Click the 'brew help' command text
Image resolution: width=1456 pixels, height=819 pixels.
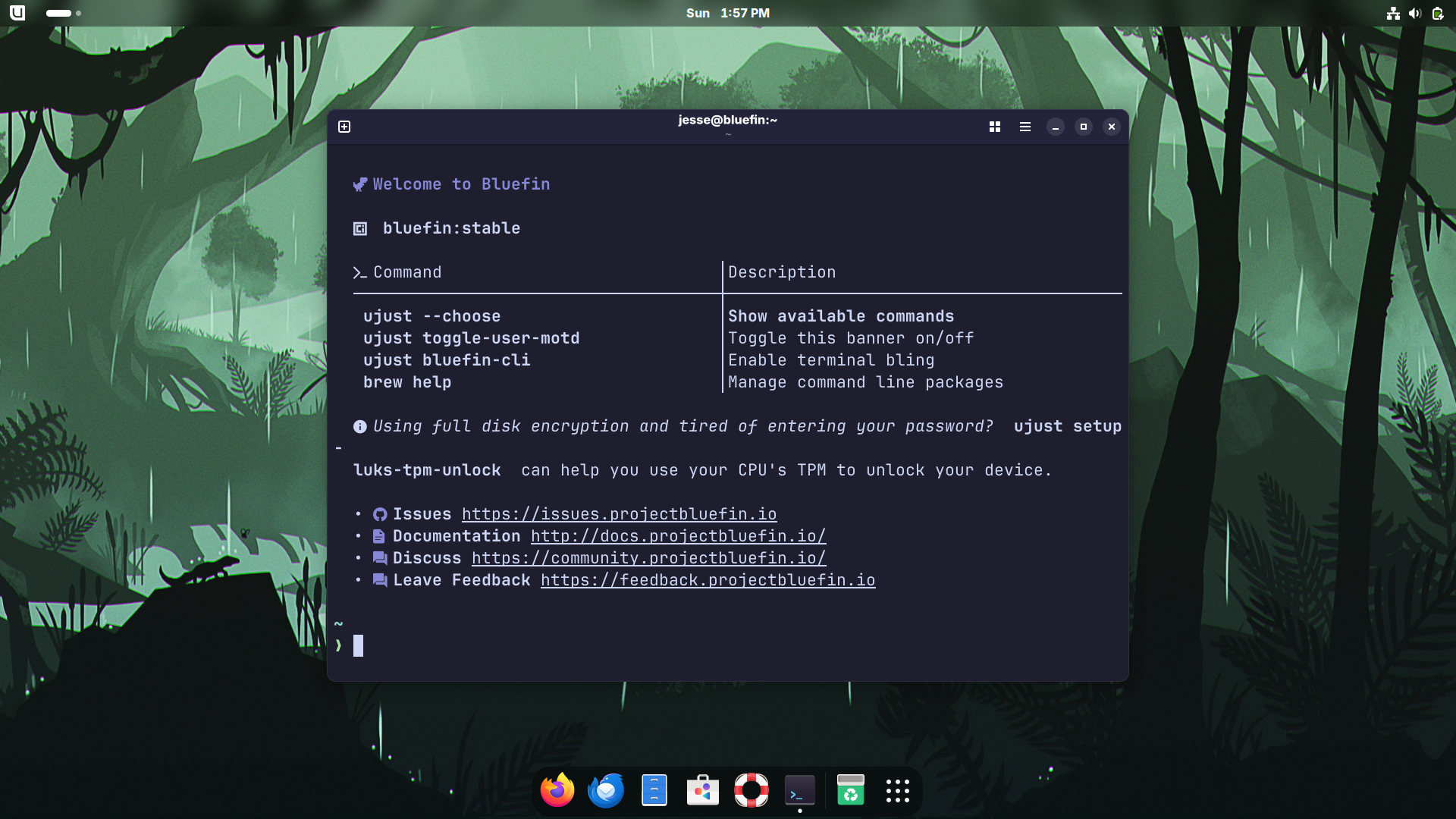point(407,382)
